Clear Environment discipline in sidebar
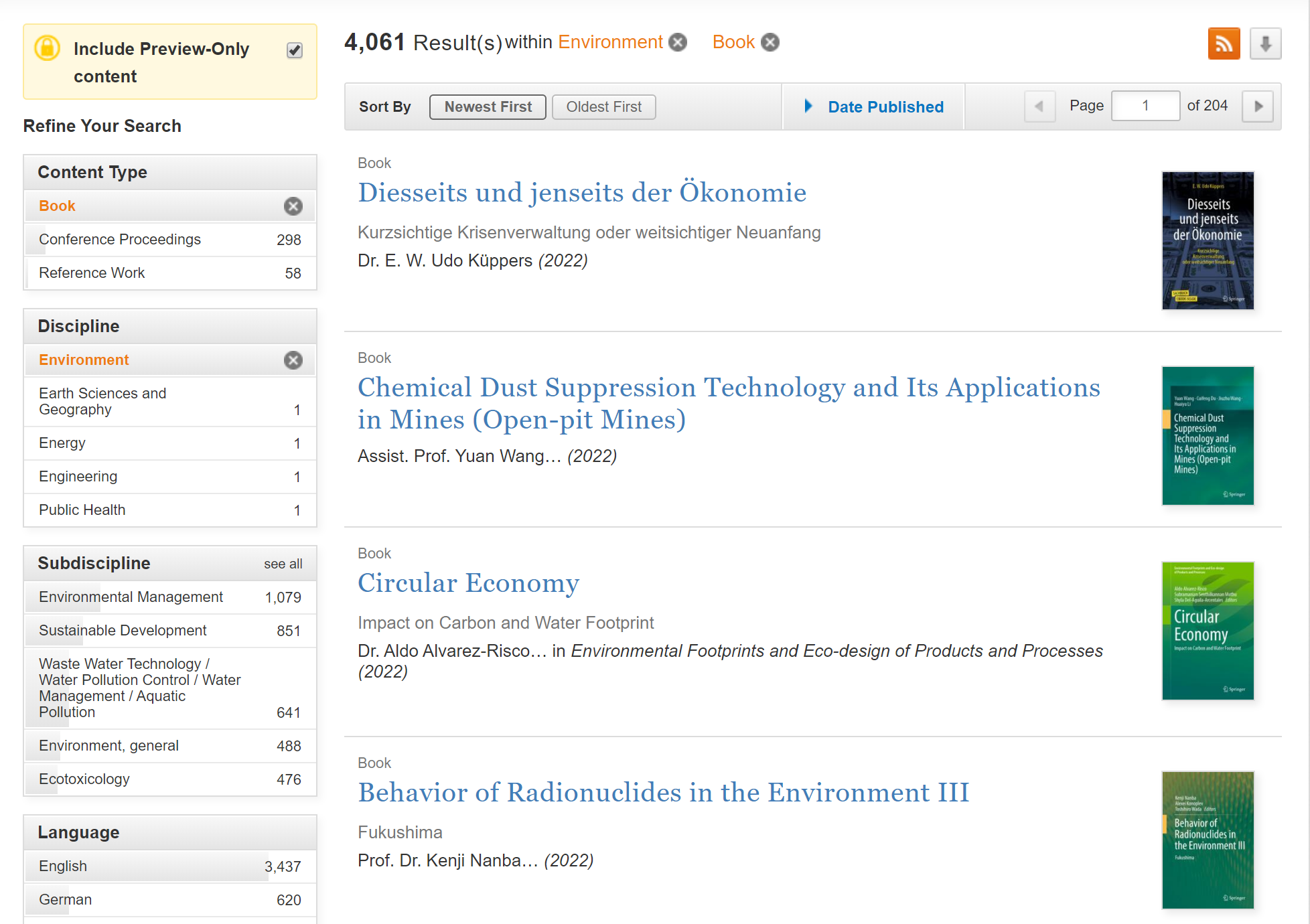Image resolution: width=1310 pixels, height=924 pixels. 293,360
